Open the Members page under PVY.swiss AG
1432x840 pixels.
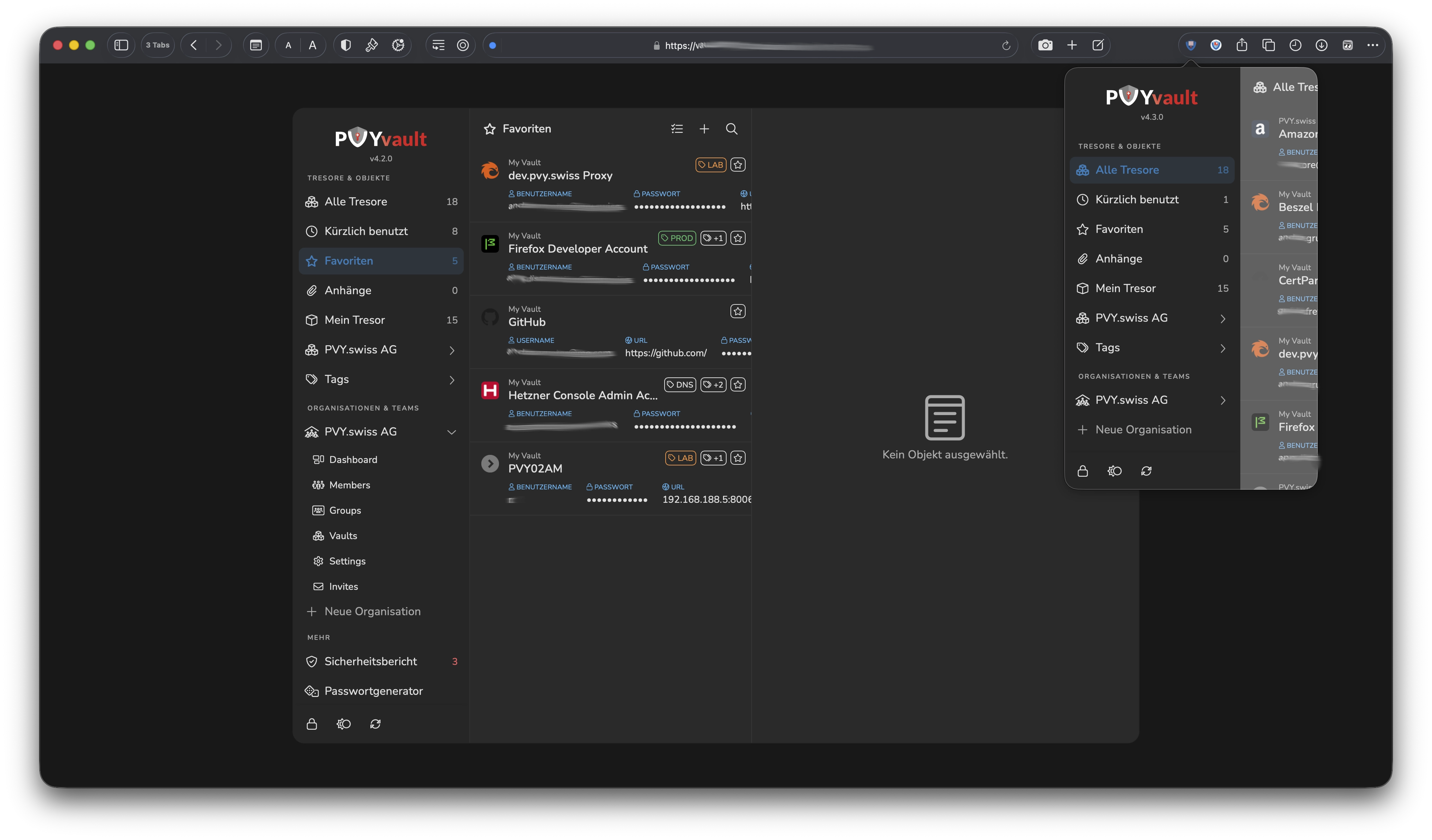[350, 485]
